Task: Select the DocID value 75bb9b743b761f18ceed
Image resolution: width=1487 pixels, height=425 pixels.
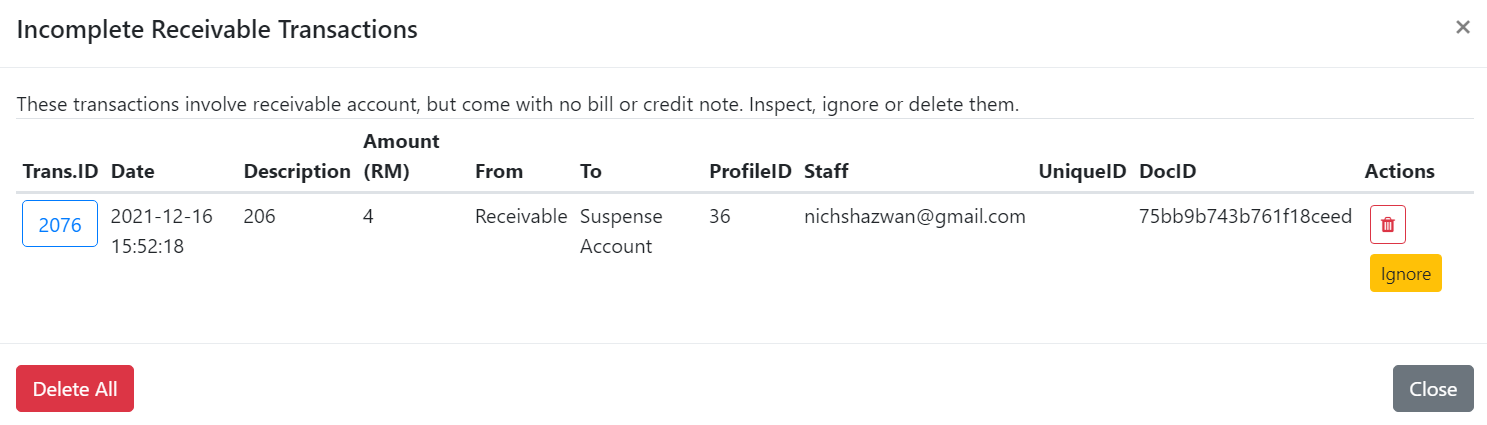Action: (x=1245, y=216)
